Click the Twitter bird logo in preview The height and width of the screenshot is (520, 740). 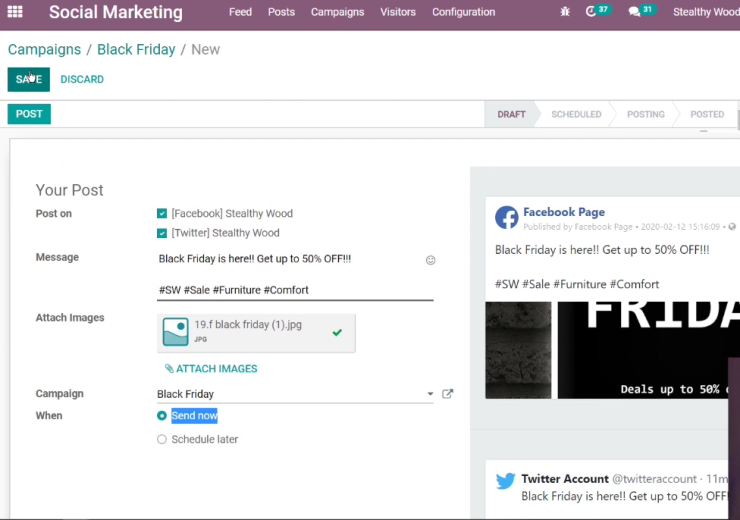click(x=505, y=481)
